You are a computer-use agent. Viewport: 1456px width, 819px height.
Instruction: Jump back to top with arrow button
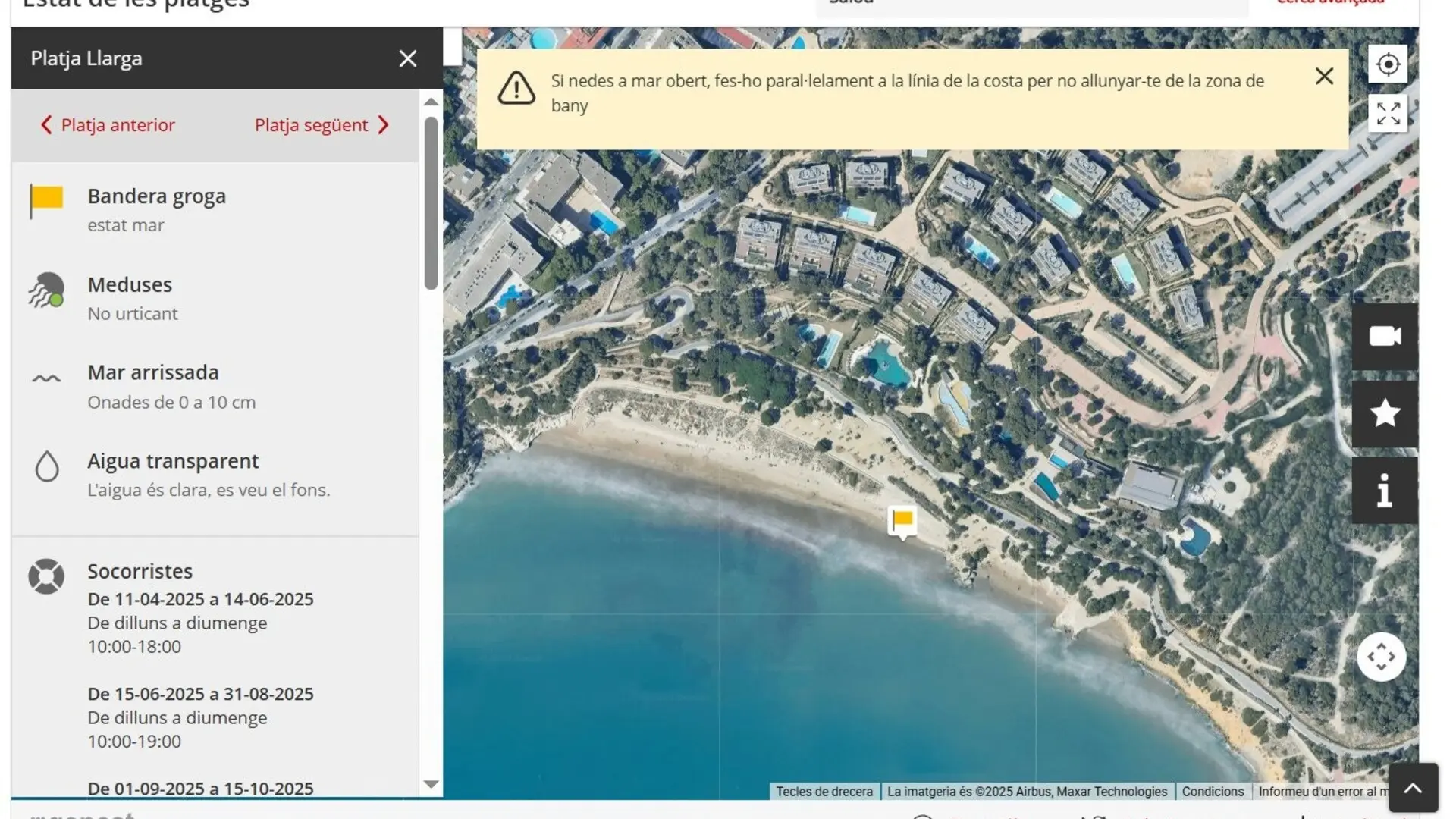pyautogui.click(x=1414, y=788)
